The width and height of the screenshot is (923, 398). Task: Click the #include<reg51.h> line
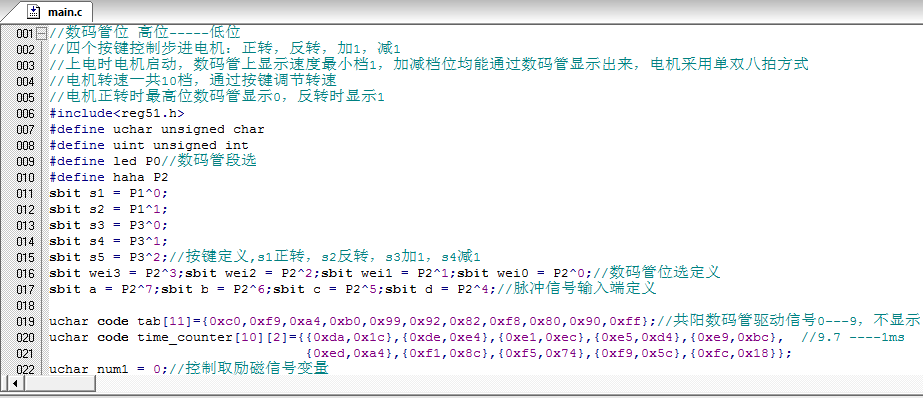(x=117, y=113)
